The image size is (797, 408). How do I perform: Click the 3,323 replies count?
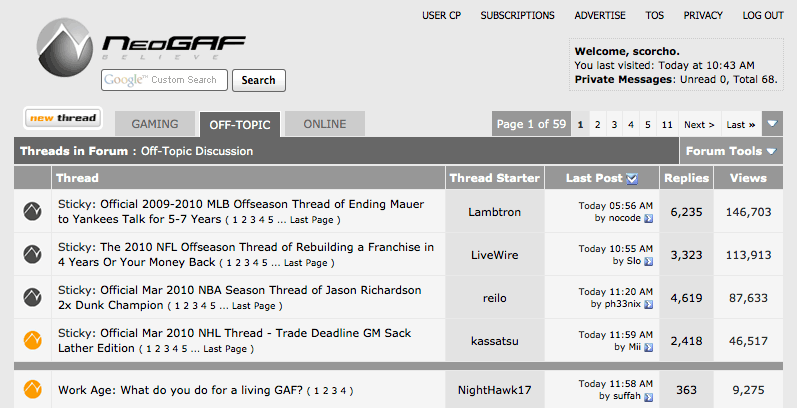click(686, 255)
